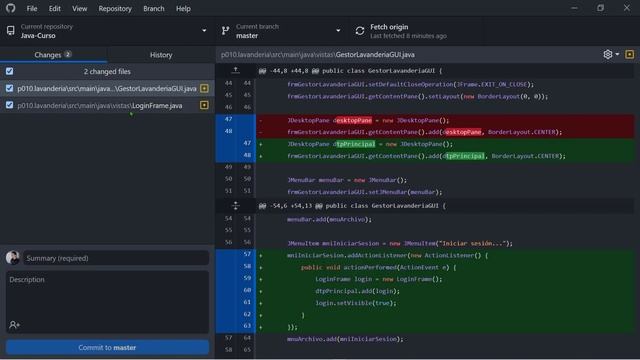Close the GitHub Desktop window
This screenshot has width=640, height=360.
coord(627,8)
